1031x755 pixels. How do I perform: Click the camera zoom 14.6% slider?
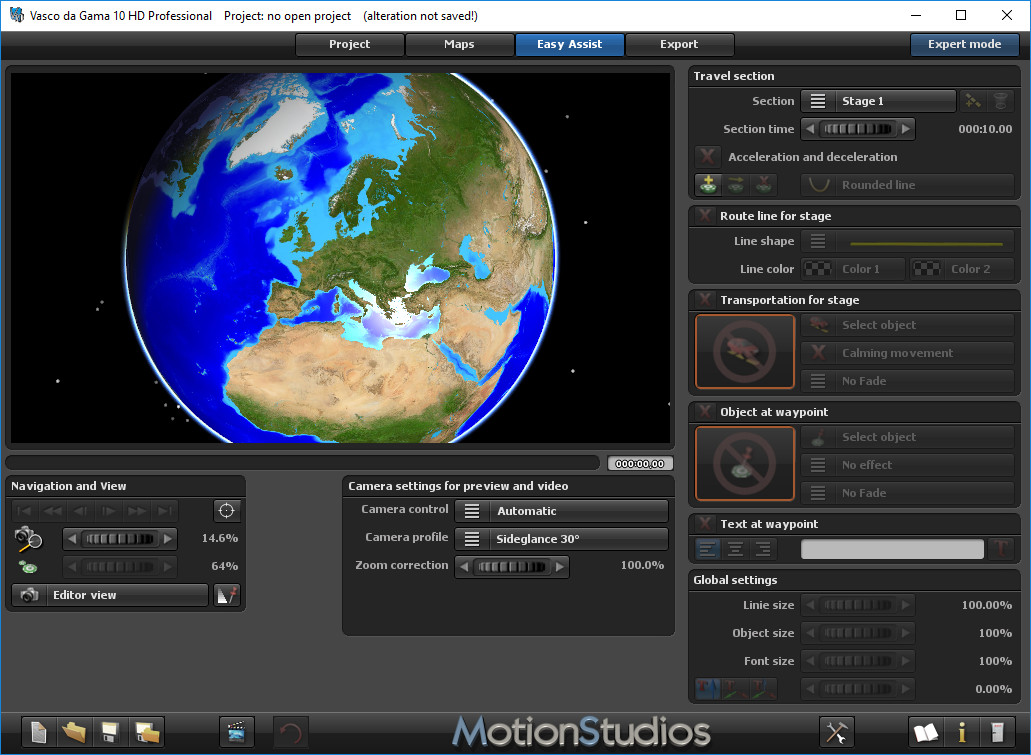click(x=120, y=539)
